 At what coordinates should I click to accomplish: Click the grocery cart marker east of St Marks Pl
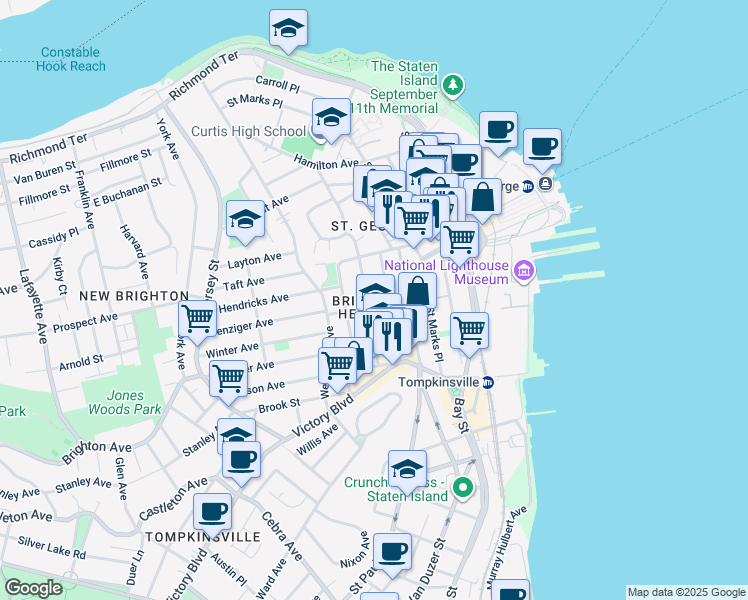click(469, 330)
